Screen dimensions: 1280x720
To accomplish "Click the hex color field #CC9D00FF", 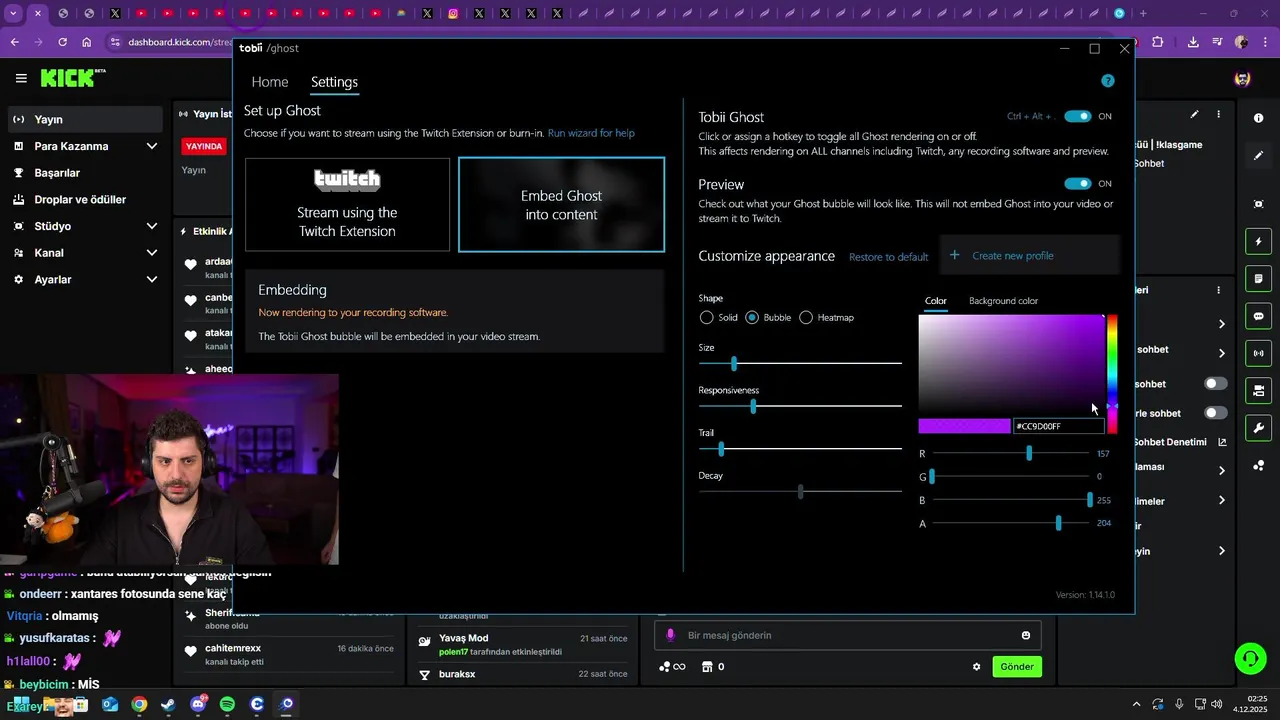I will pos(1058,426).
